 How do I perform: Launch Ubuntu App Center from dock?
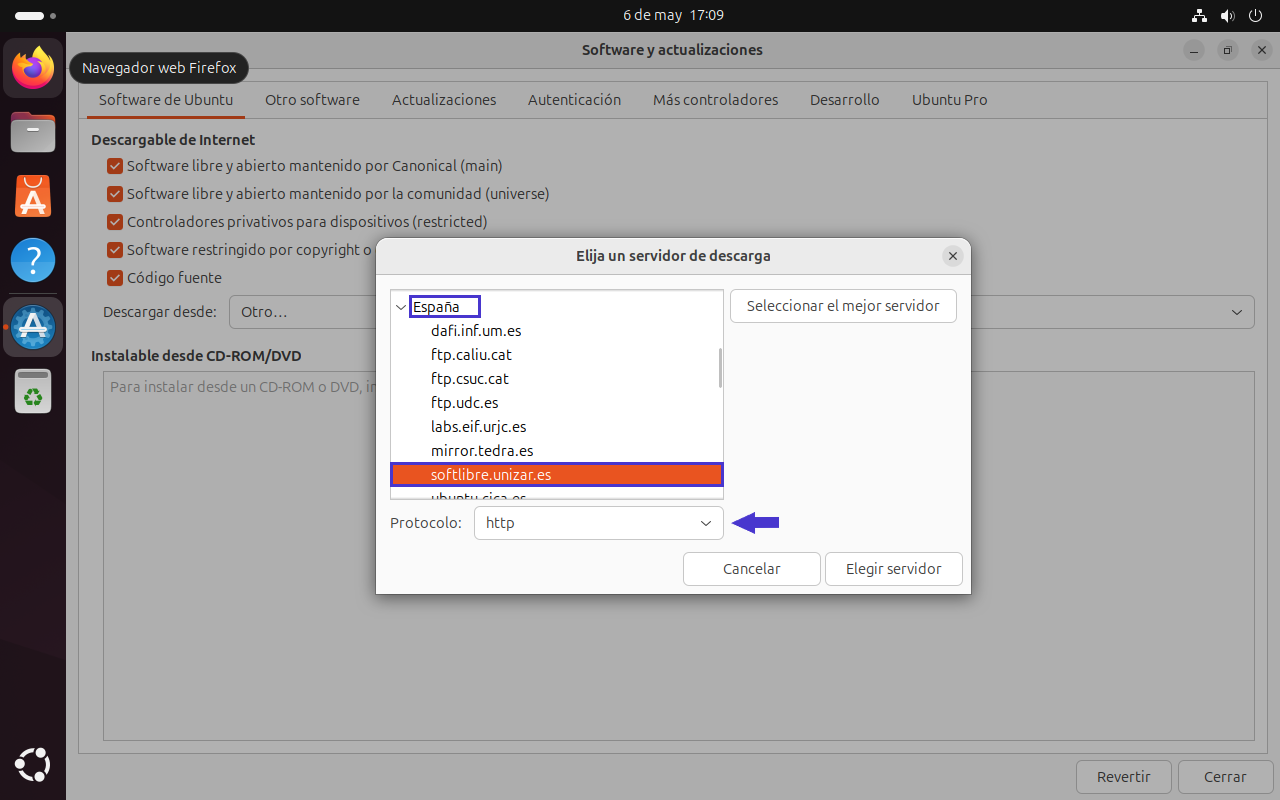[x=33, y=196]
